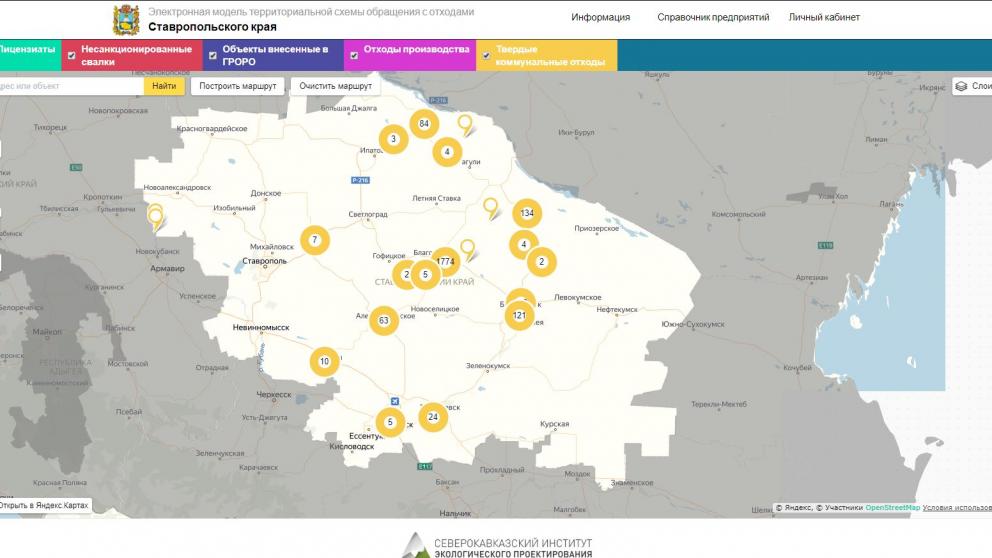Viewport: 992px width, 558px height.
Task: Click the map cluster marker labeled 84
Action: (424, 124)
